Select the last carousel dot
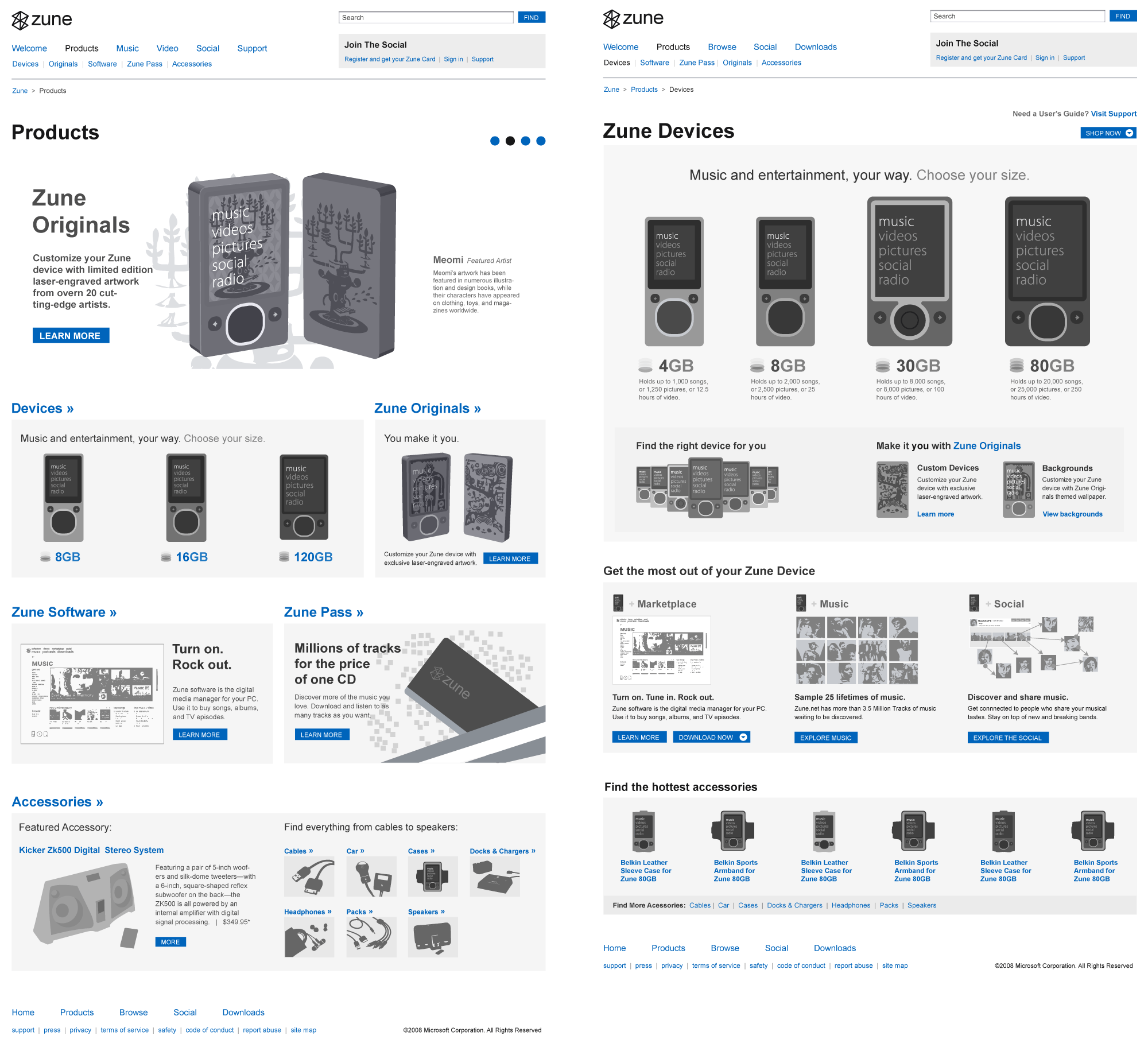The width and height of the screenshot is (1148, 1051). [x=541, y=141]
